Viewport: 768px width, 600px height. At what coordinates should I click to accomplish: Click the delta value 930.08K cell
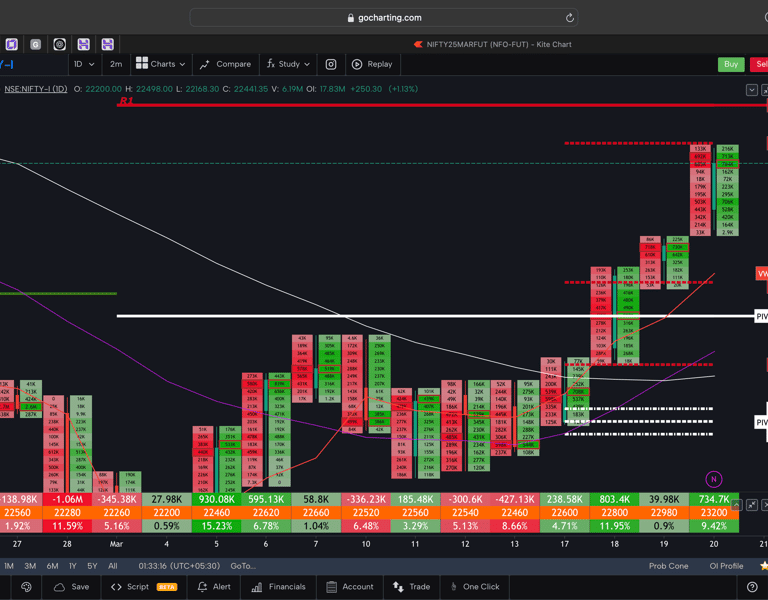(216, 499)
